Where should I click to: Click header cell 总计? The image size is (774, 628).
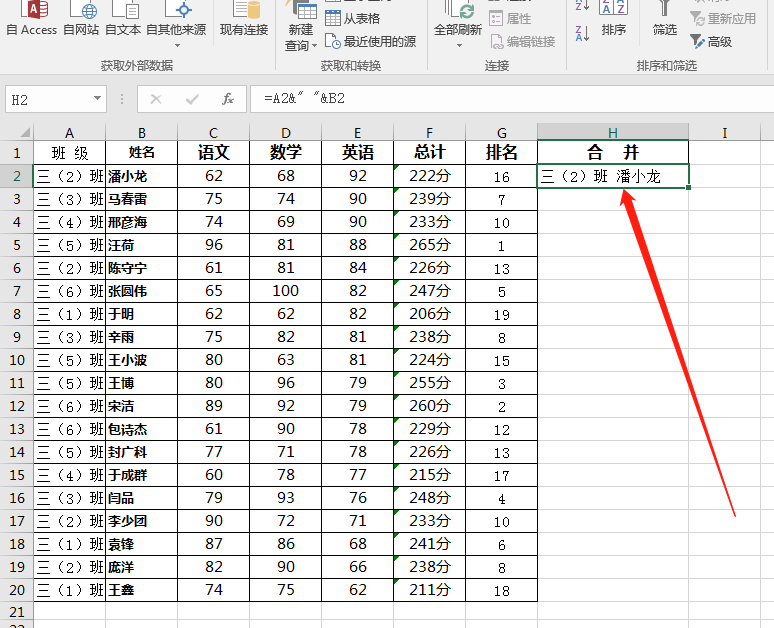coord(429,153)
